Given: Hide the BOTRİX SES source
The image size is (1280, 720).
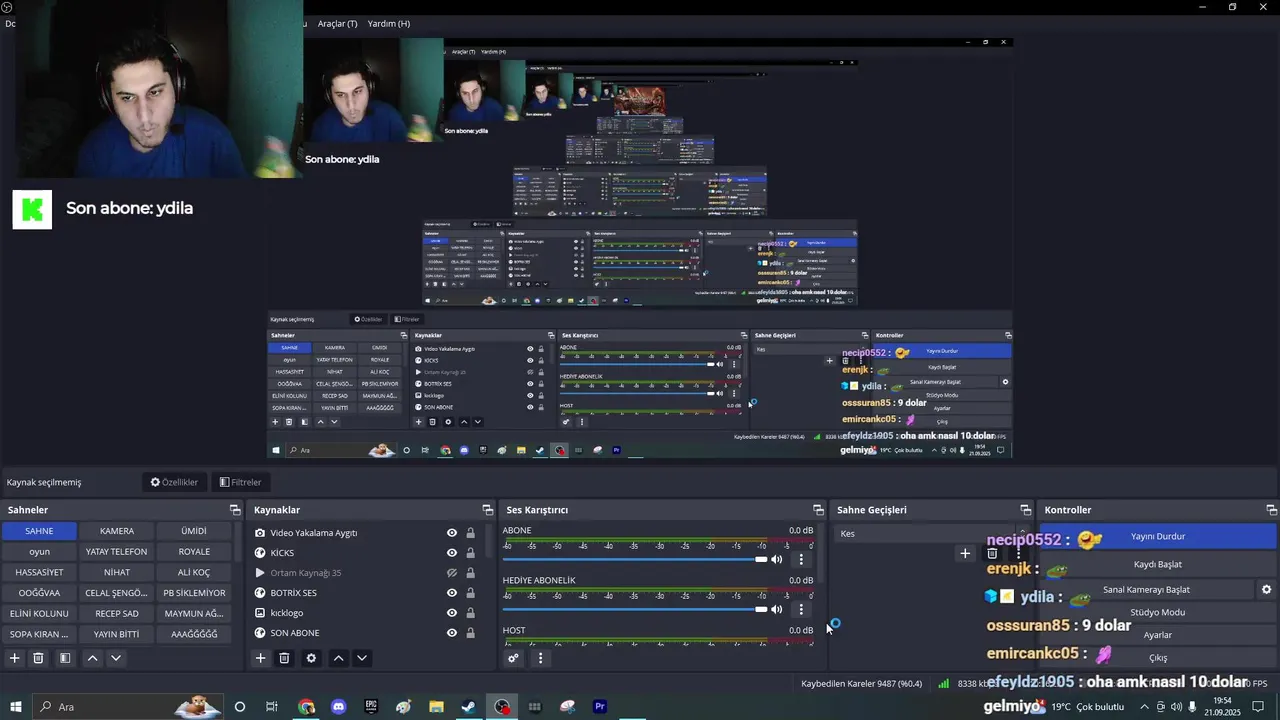Looking at the screenshot, I should (452, 593).
